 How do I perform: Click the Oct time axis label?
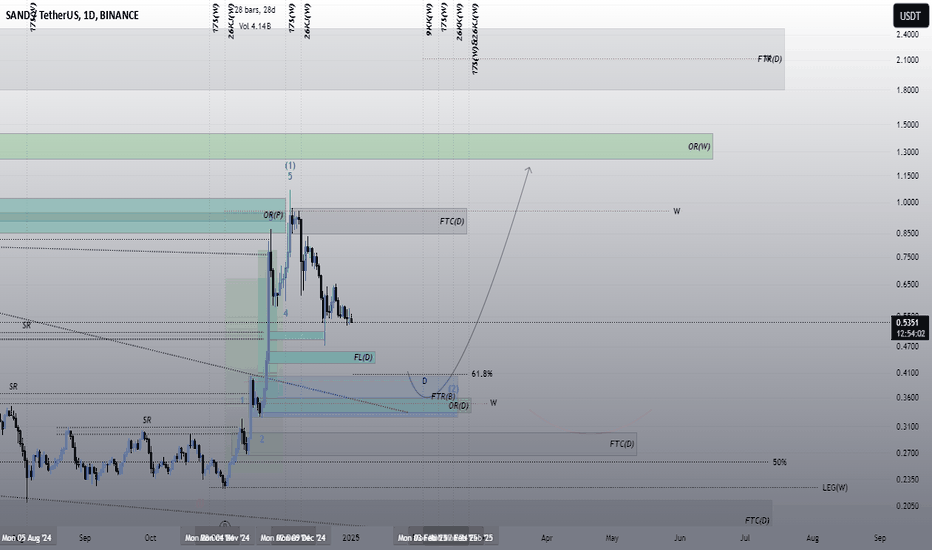tap(150, 538)
